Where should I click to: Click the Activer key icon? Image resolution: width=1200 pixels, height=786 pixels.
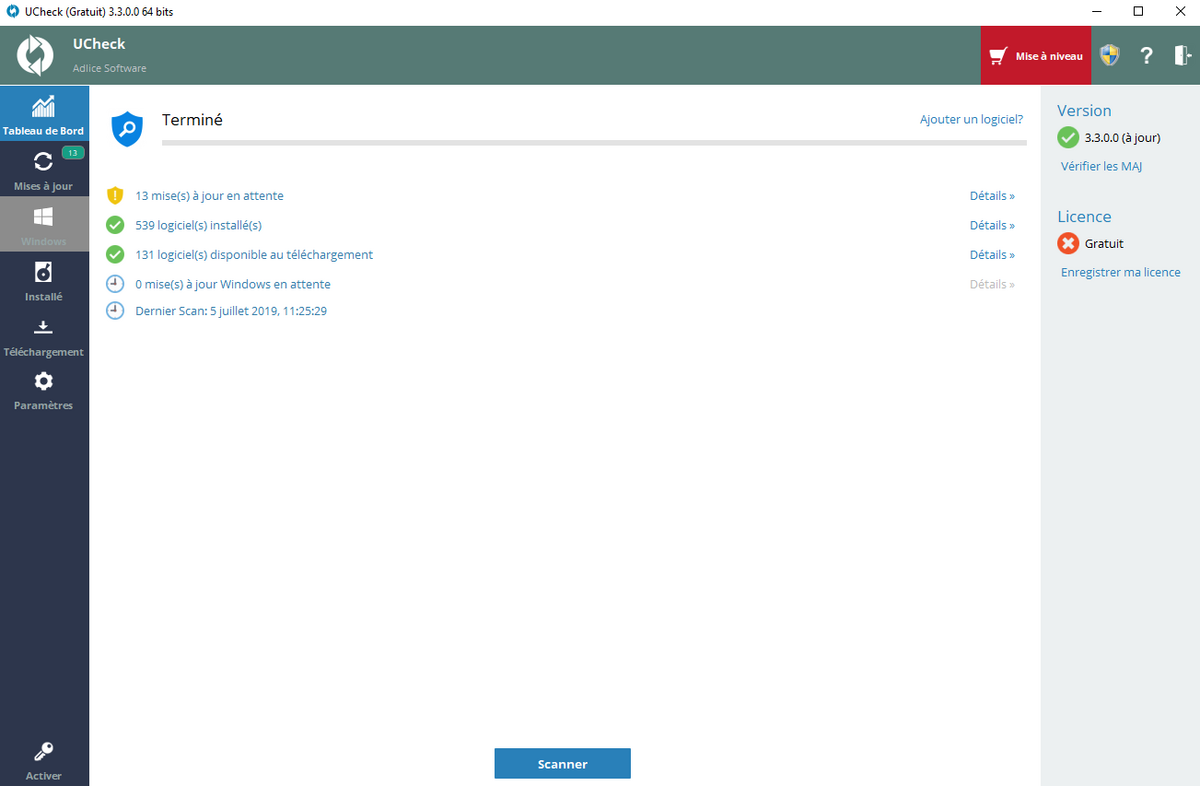44,752
